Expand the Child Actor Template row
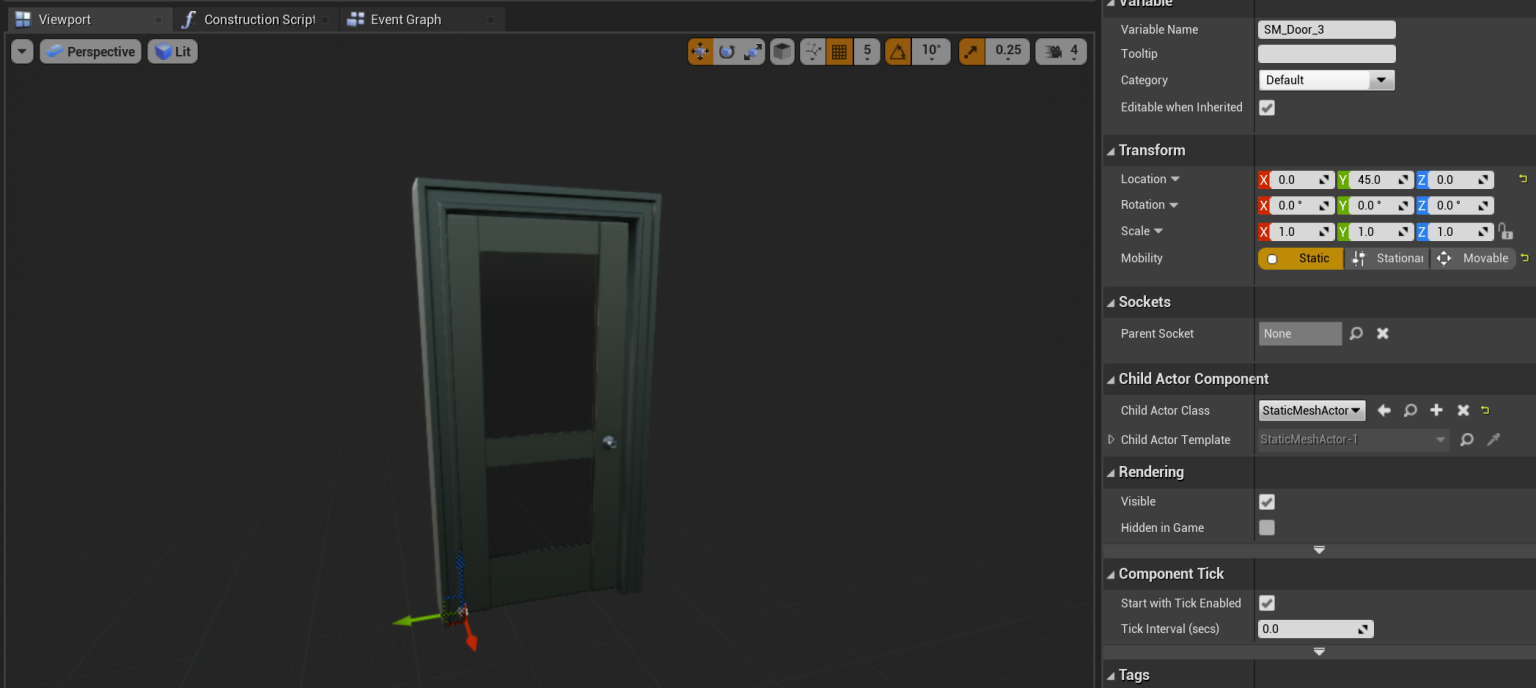 pyautogui.click(x=1111, y=440)
